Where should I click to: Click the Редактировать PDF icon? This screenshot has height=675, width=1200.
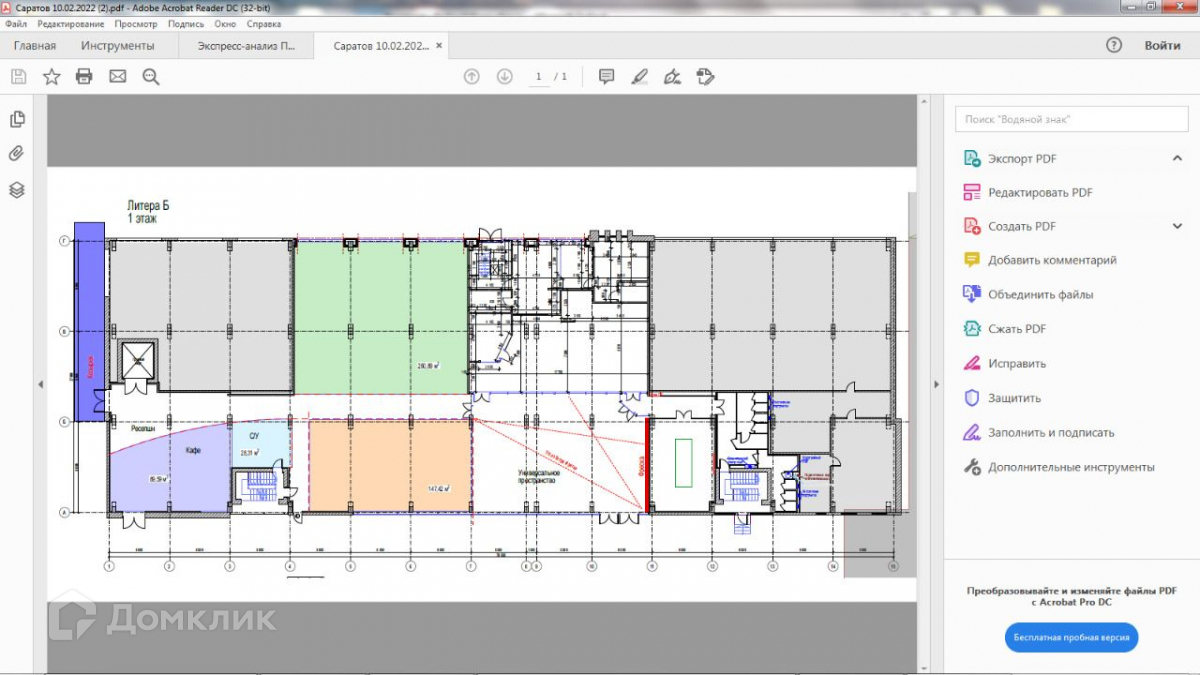point(971,192)
